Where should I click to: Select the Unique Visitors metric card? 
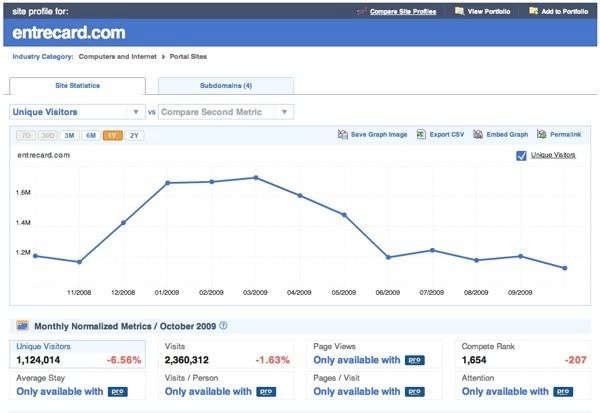pyautogui.click(x=77, y=354)
